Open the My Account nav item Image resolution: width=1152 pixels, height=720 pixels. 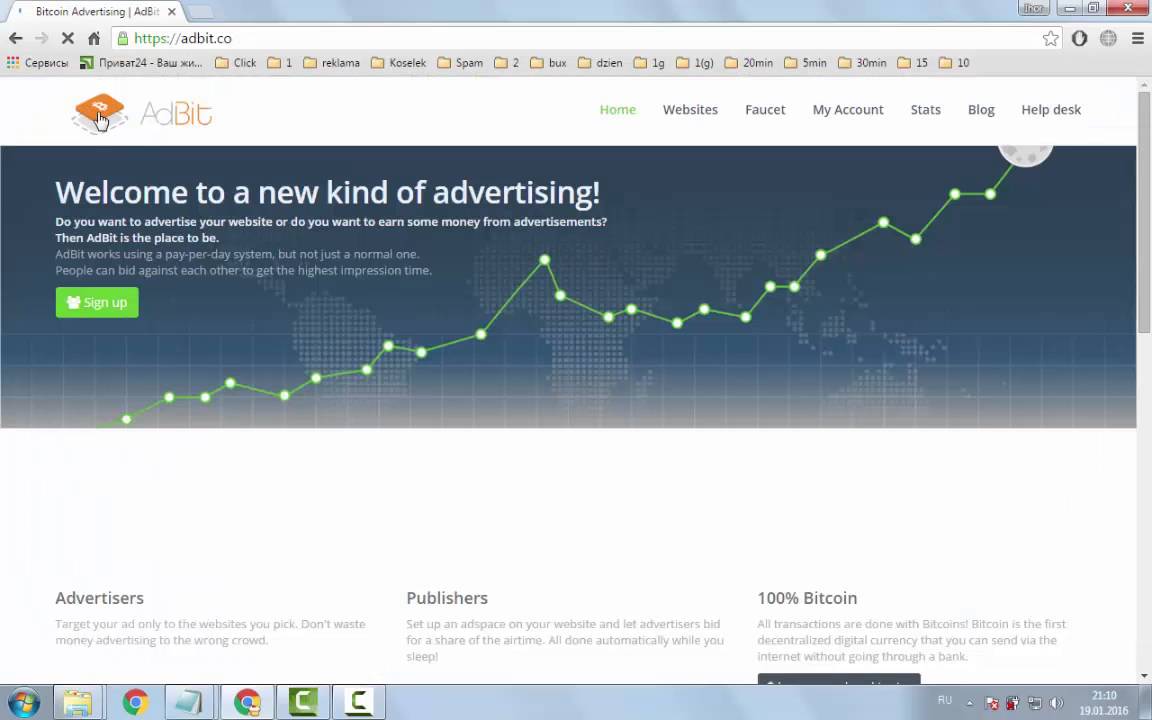pyautogui.click(x=848, y=109)
